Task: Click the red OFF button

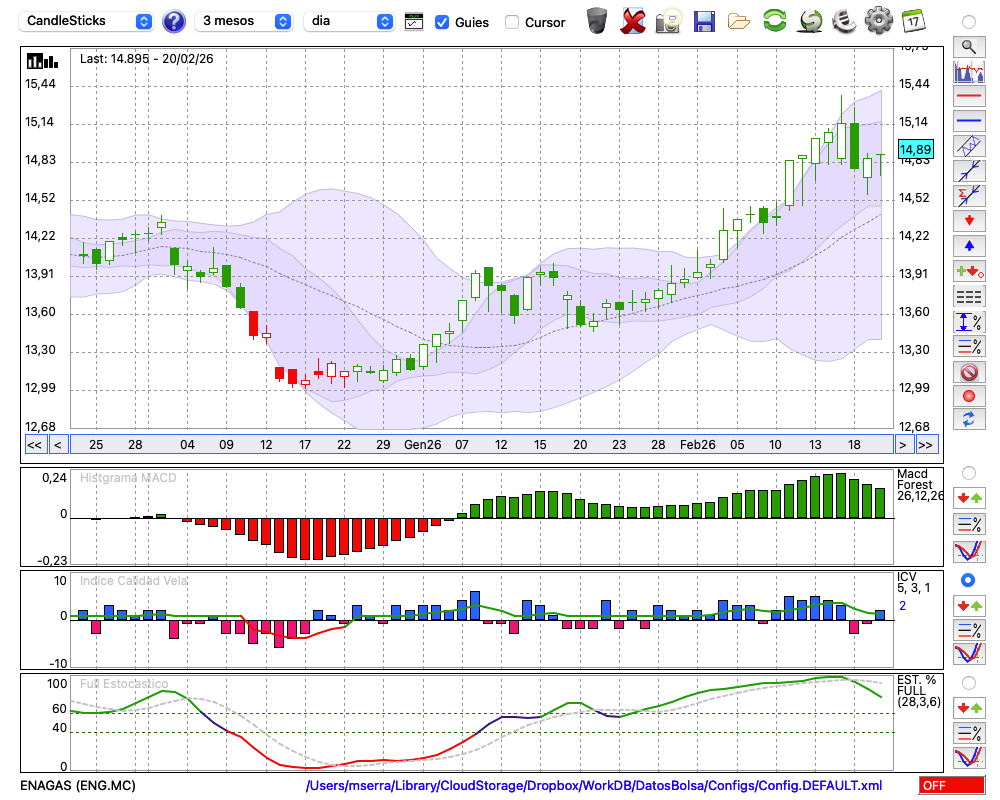Action: pos(951,786)
